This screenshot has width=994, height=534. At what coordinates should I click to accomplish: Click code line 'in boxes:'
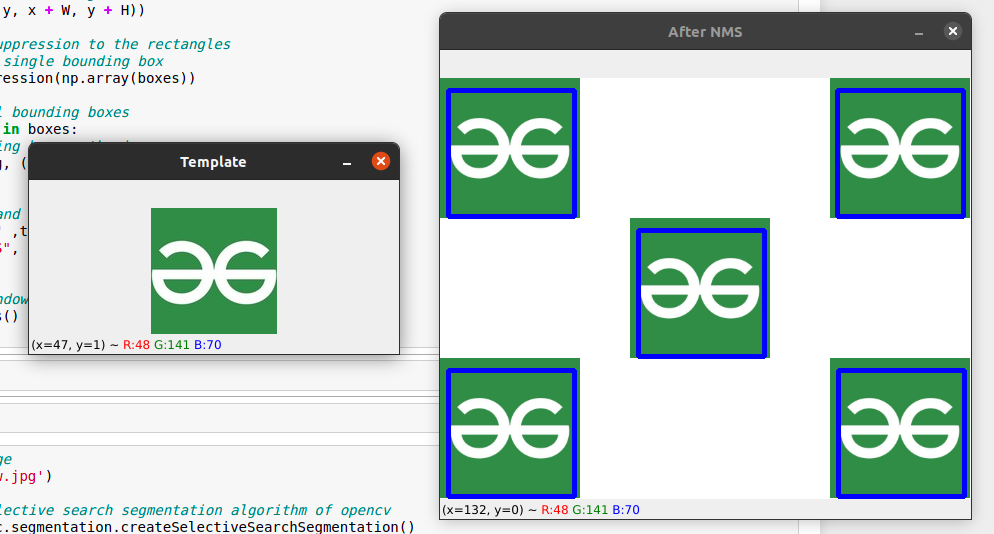click(x=39, y=129)
